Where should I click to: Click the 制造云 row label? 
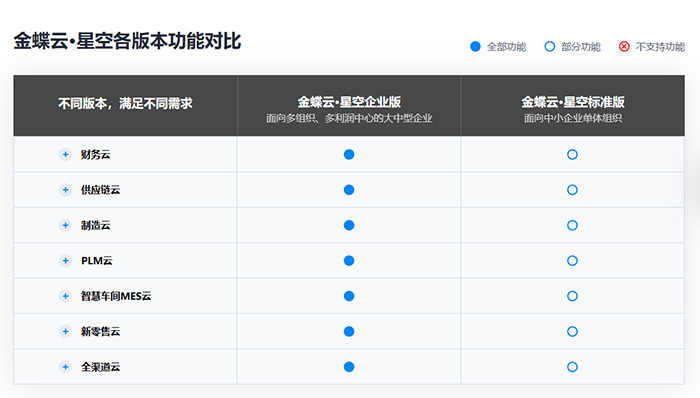click(x=96, y=225)
